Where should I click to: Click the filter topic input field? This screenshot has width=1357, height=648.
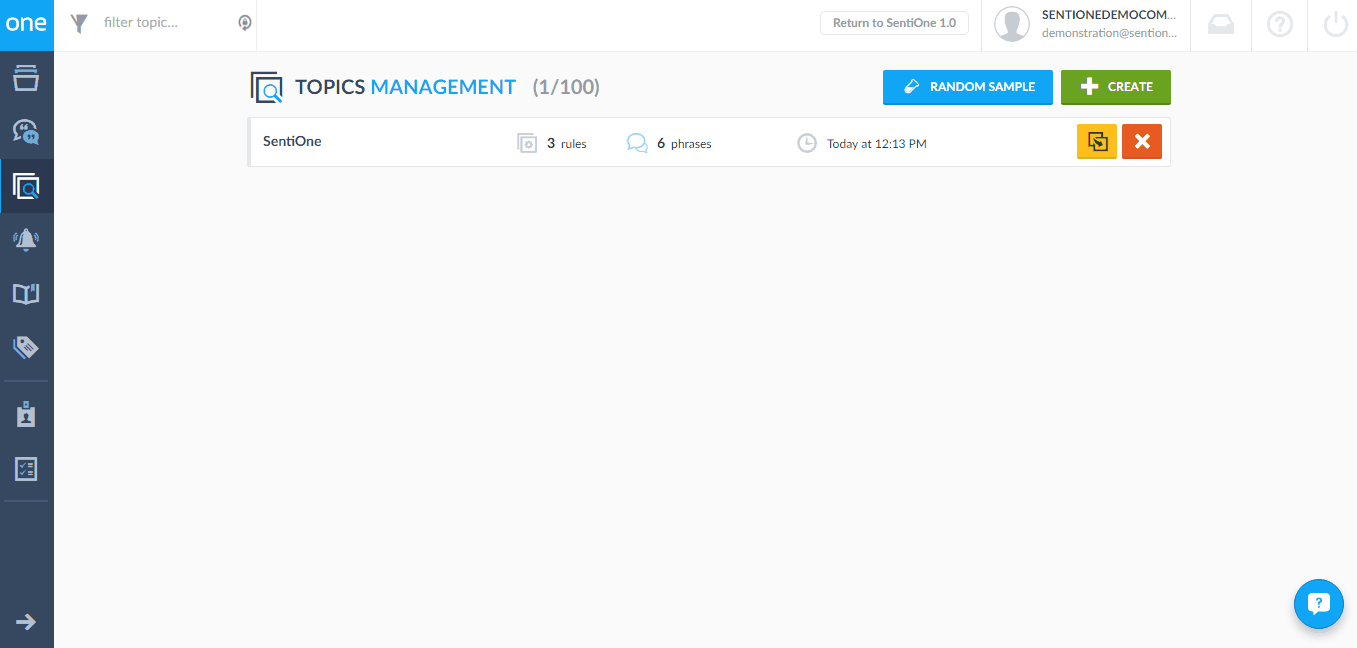tap(165, 22)
